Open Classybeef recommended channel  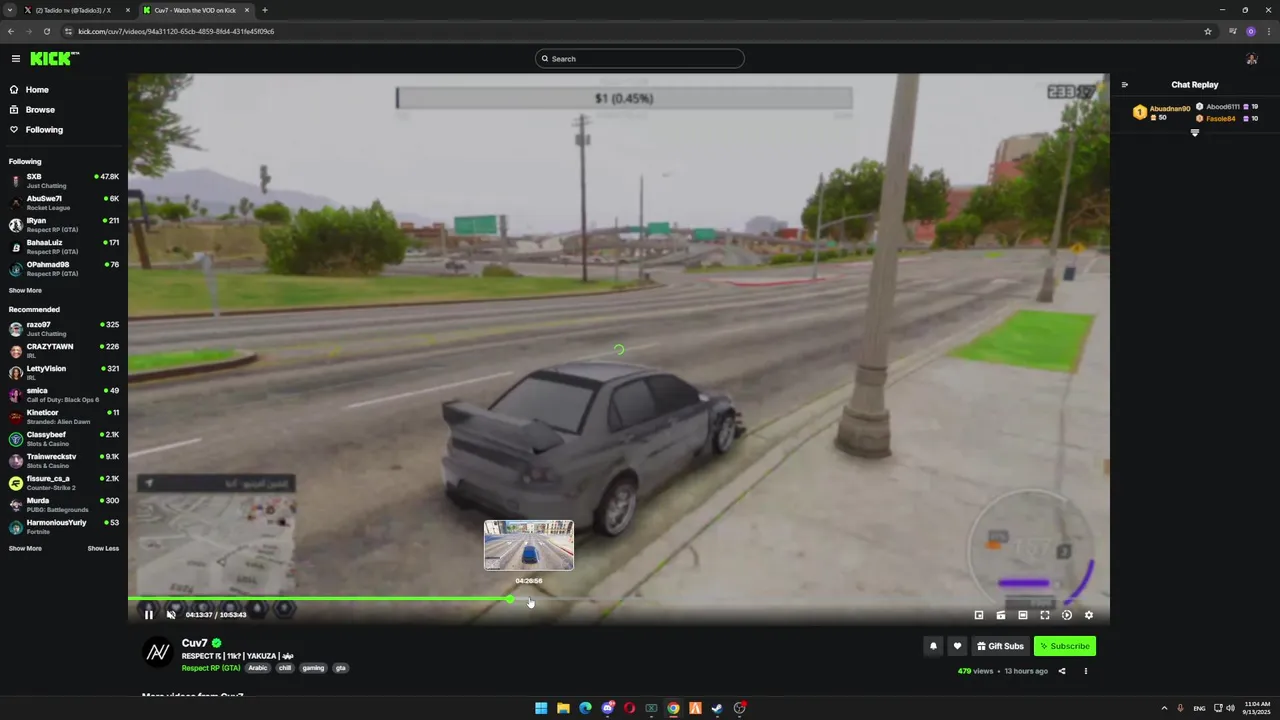click(x=64, y=439)
